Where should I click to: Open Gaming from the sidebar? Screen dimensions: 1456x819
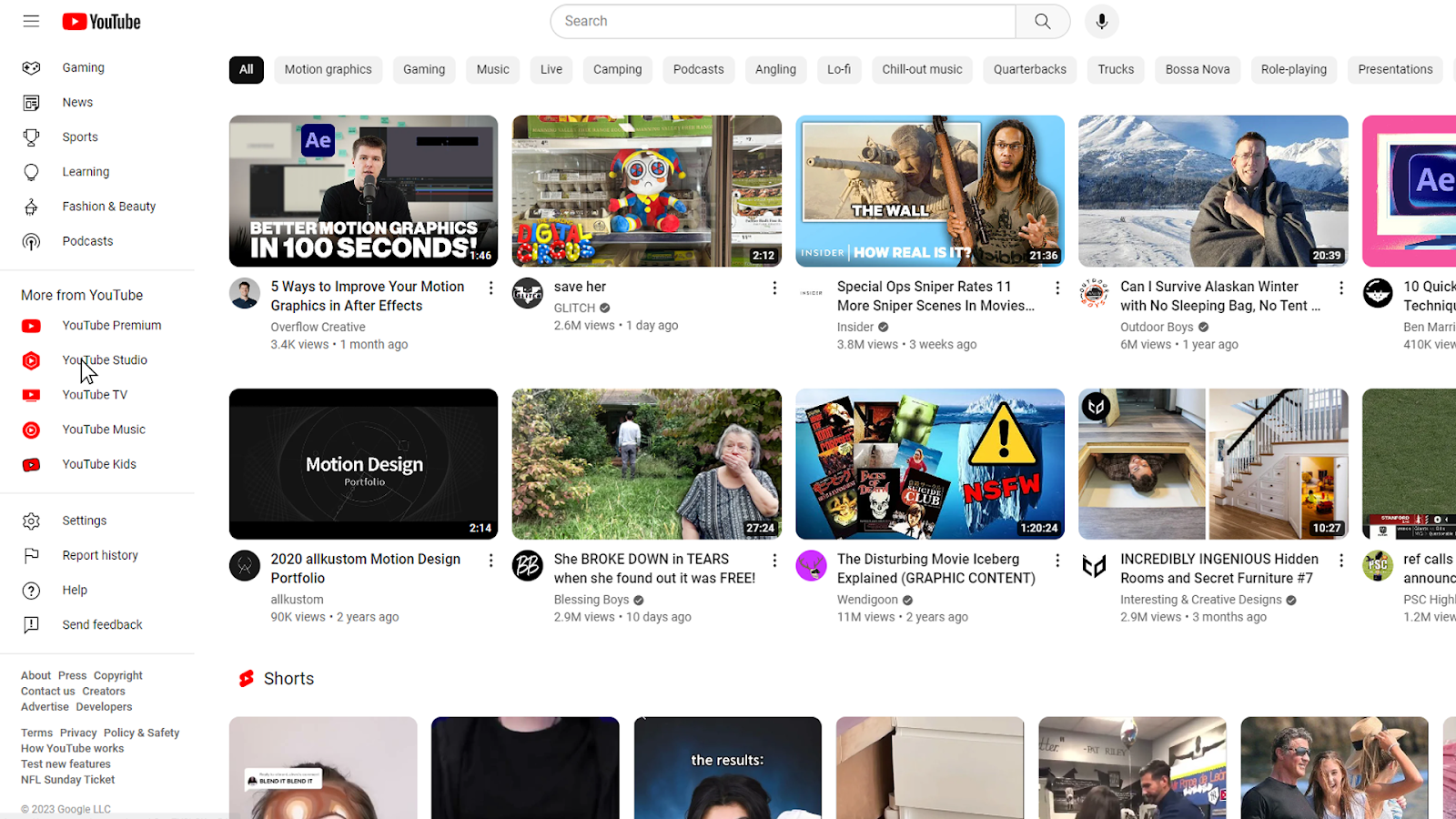click(83, 67)
